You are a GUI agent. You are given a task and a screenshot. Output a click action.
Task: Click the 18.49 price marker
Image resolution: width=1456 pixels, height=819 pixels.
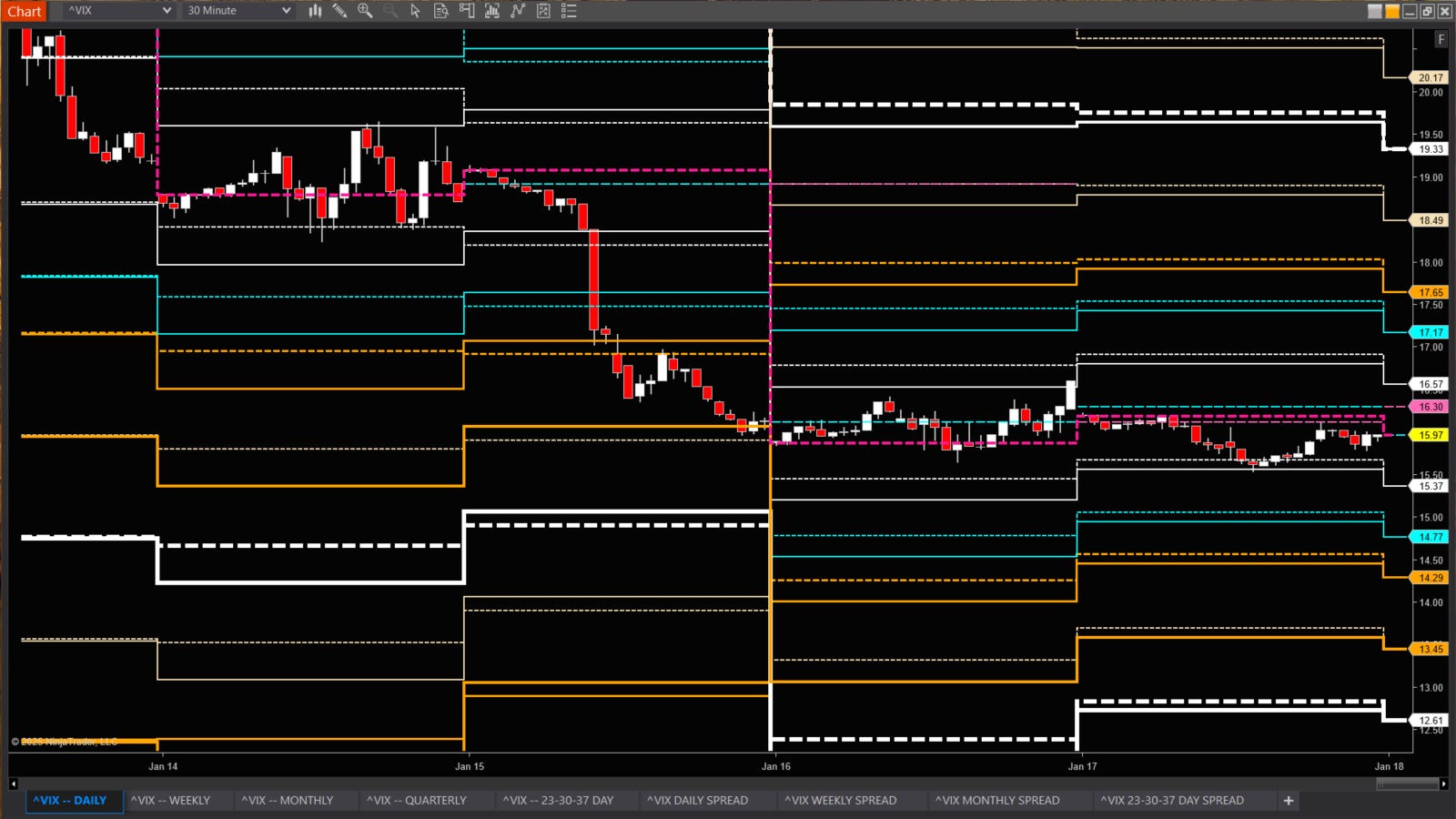coord(1431,220)
